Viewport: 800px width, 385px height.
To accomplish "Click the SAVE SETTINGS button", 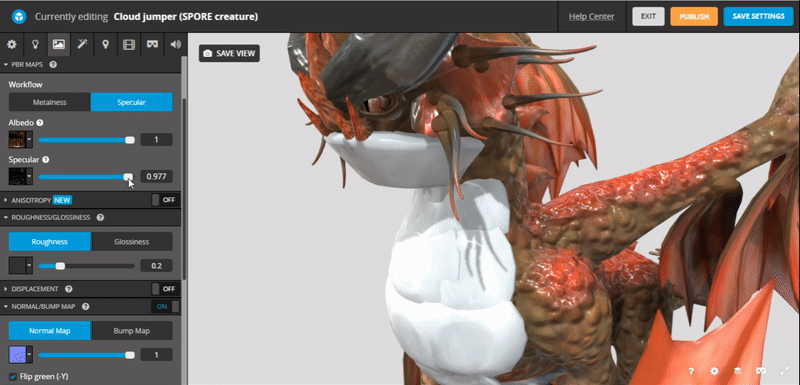I will pos(758,16).
